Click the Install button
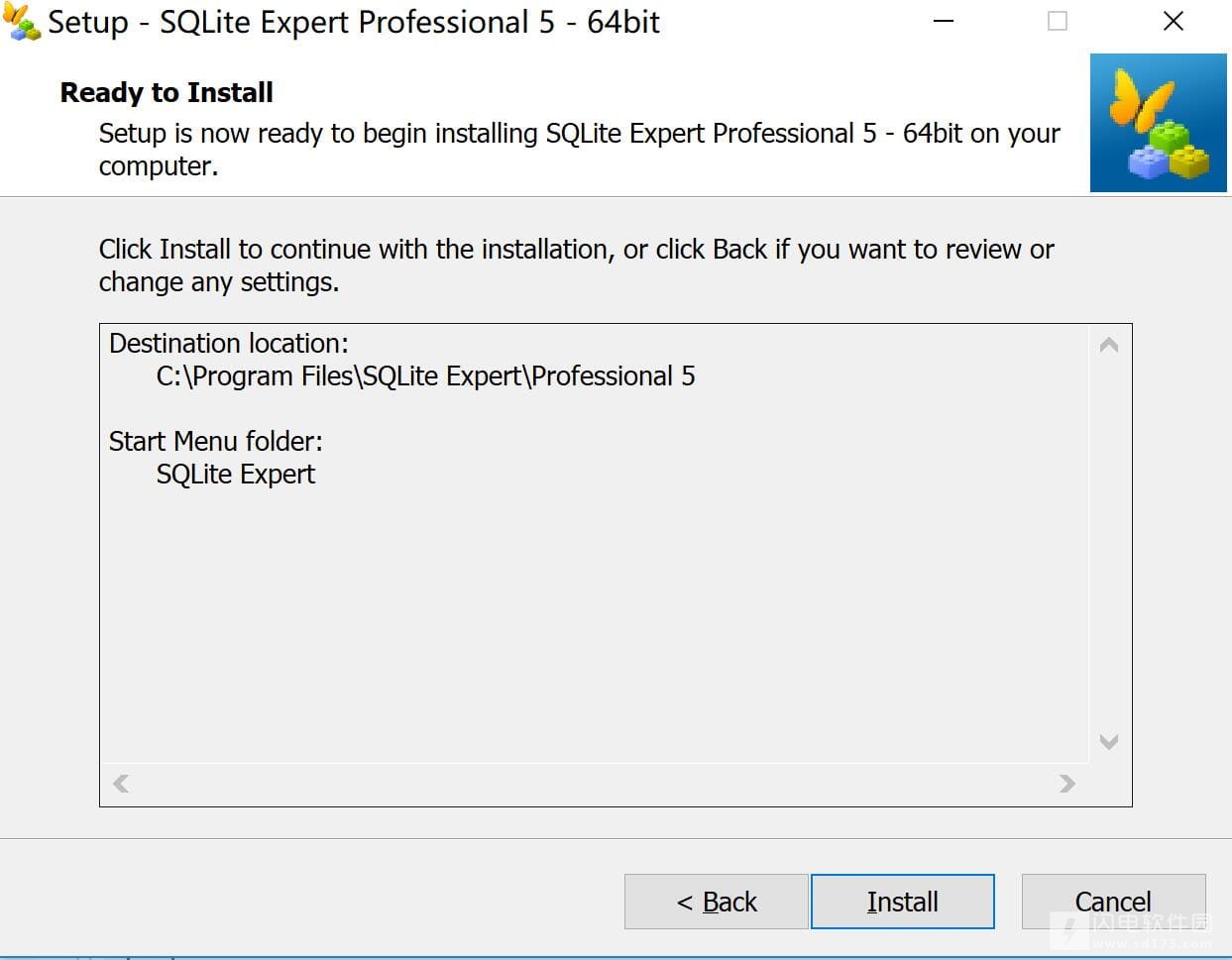Screen dimensions: 1232x960 click(x=902, y=902)
